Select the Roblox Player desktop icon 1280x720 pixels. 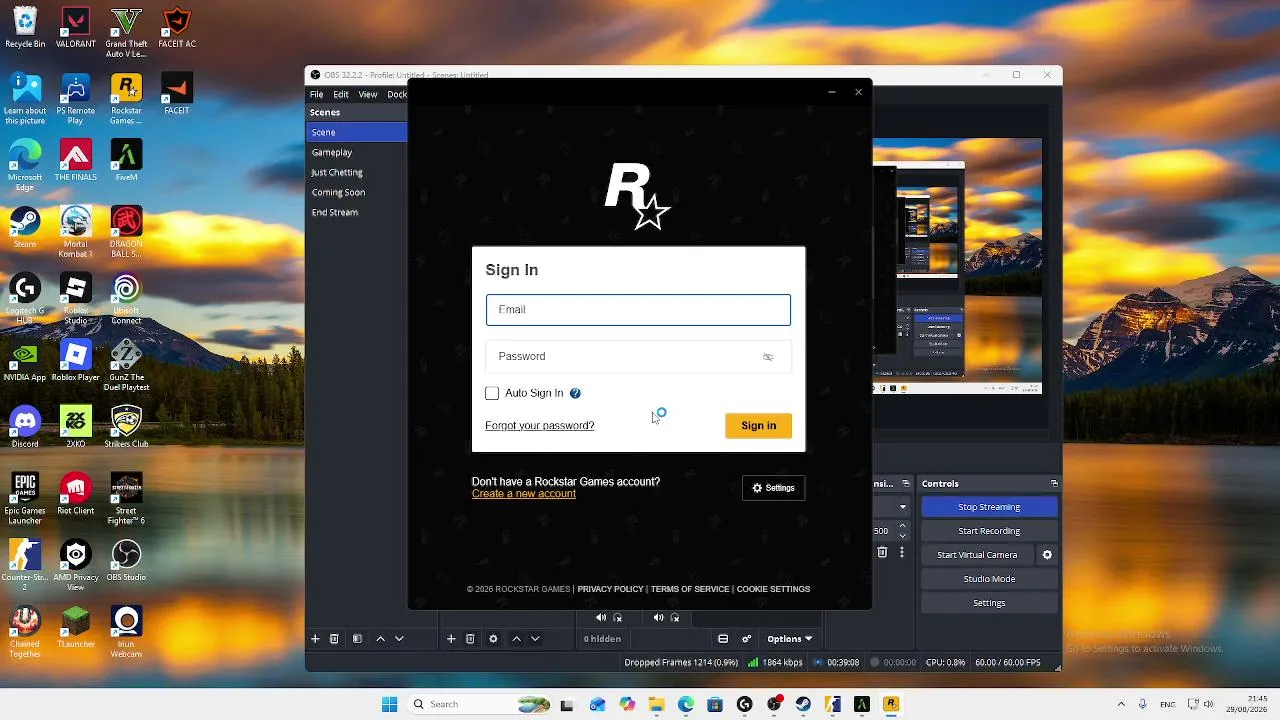[x=76, y=360]
